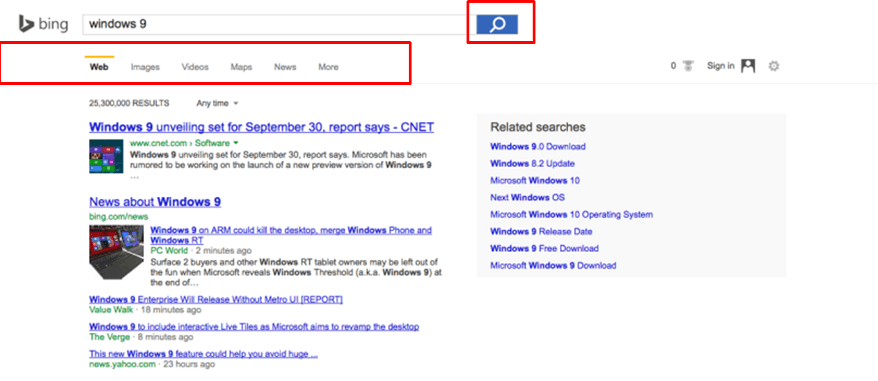878x381 pixels.
Task: Click the 25,300,000 RESULTS count text
Action: [x=129, y=103]
